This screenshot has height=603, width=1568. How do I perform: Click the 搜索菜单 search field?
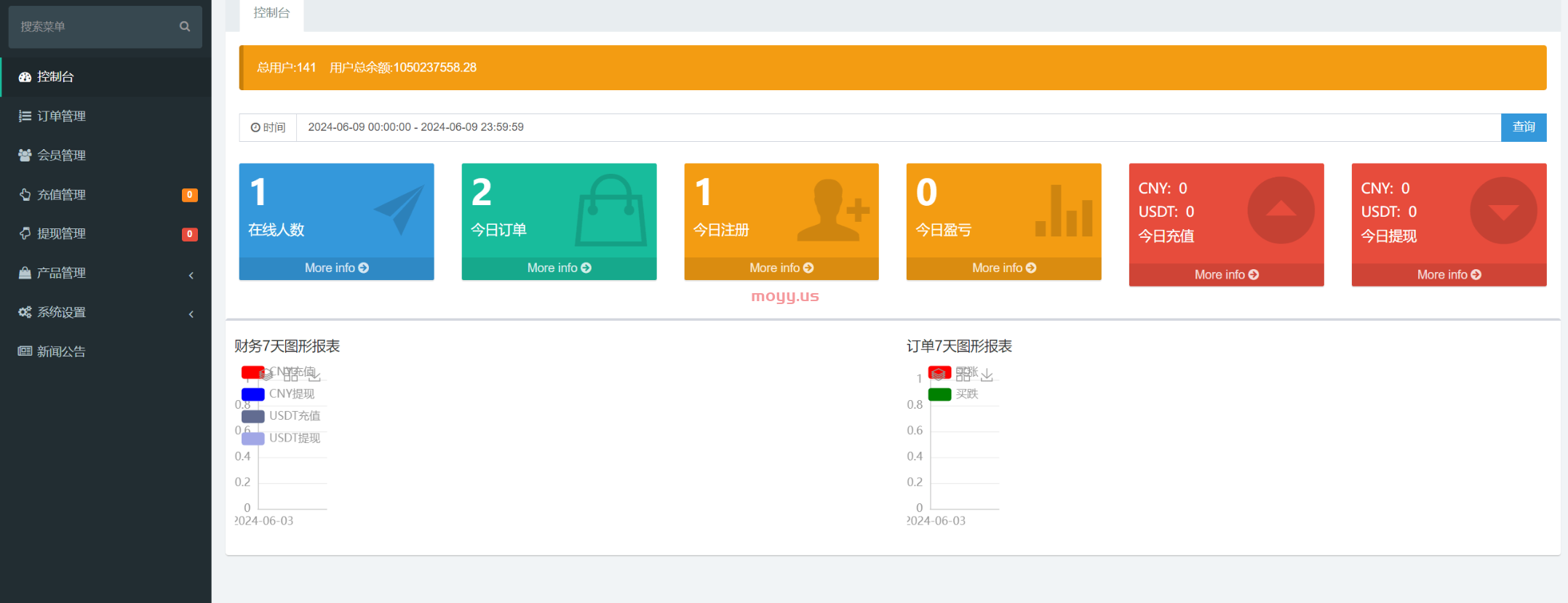(95, 27)
